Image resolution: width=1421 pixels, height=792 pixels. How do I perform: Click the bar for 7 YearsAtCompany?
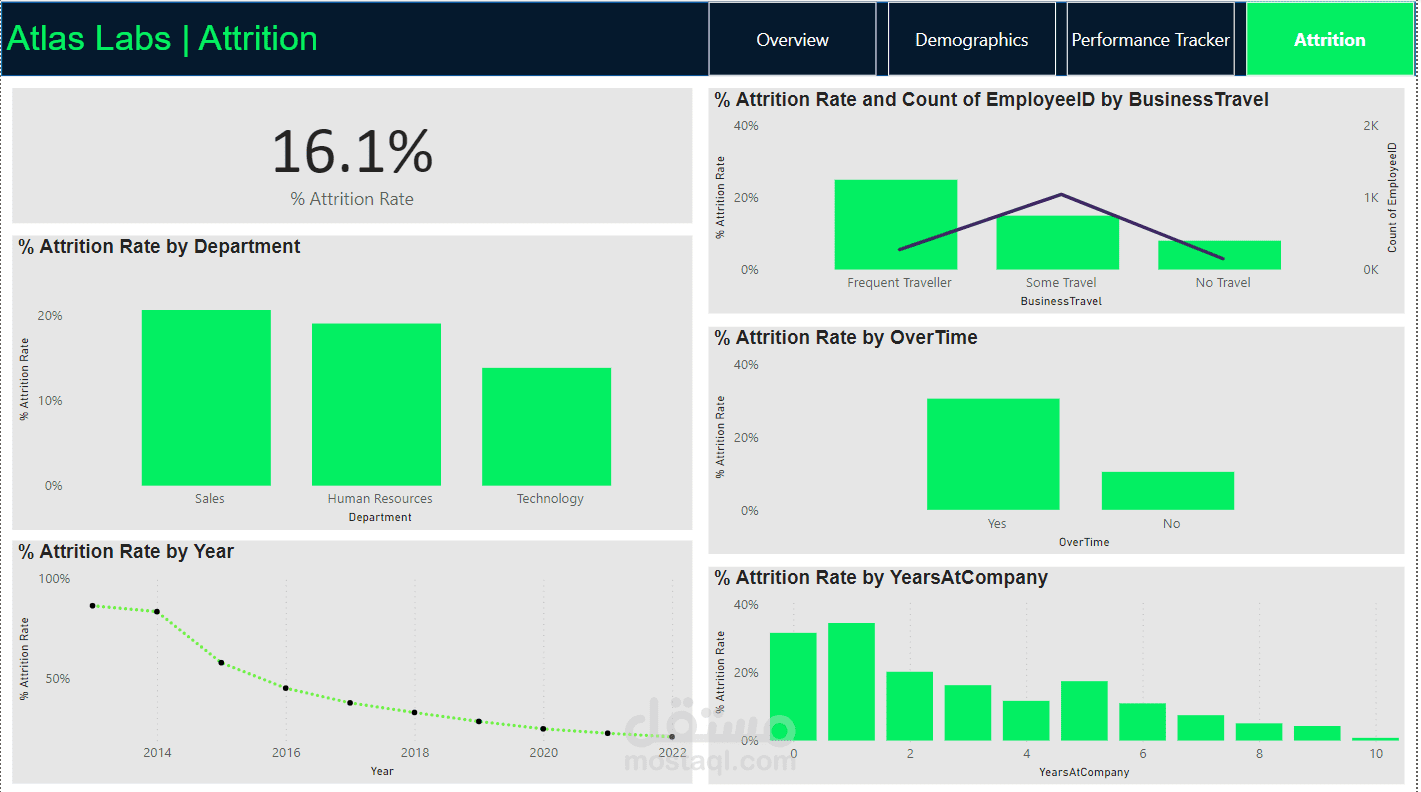[x=1201, y=728]
